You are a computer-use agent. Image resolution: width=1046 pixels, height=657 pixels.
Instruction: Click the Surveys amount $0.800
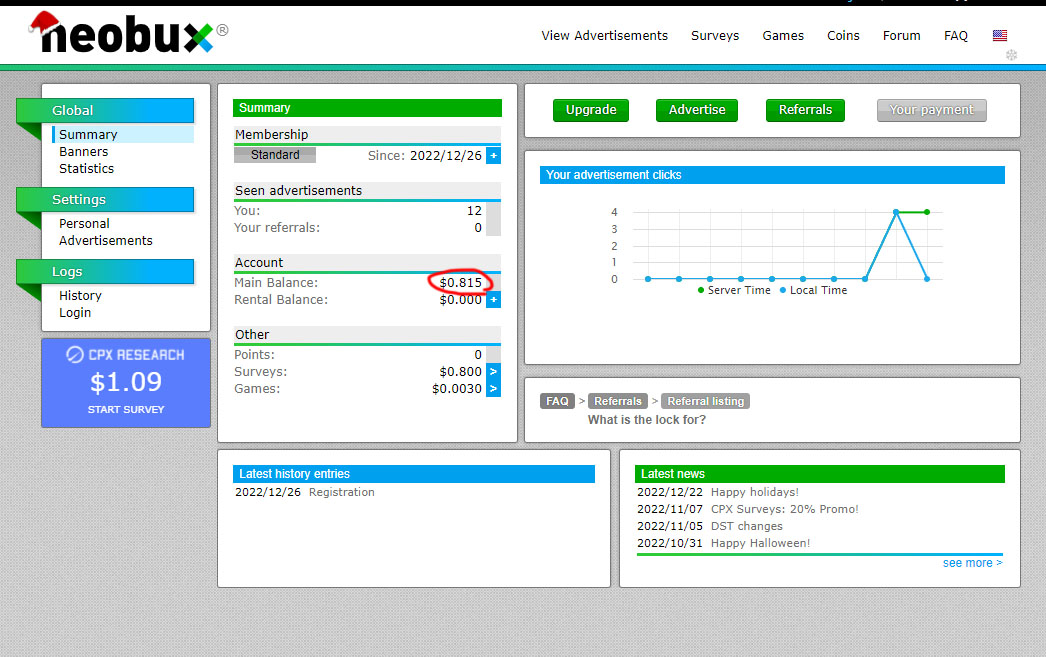[x=460, y=372]
